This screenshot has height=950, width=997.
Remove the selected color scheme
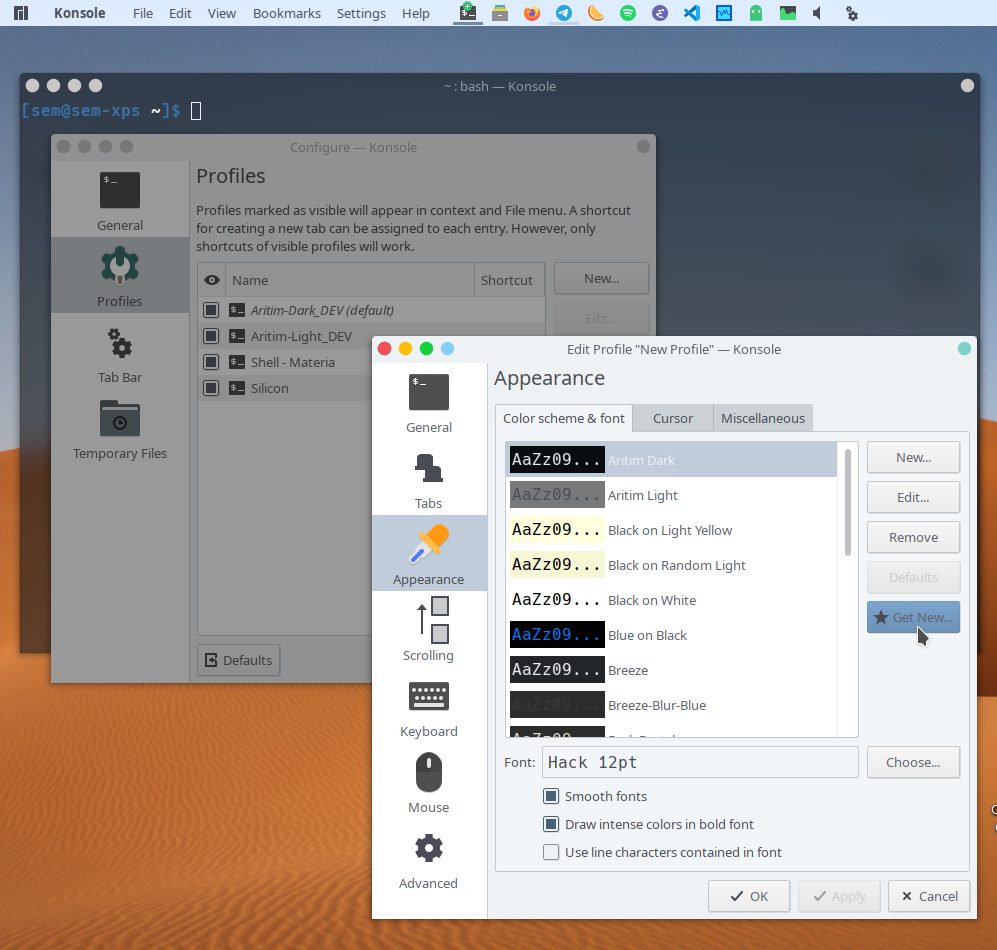pyautogui.click(x=913, y=537)
